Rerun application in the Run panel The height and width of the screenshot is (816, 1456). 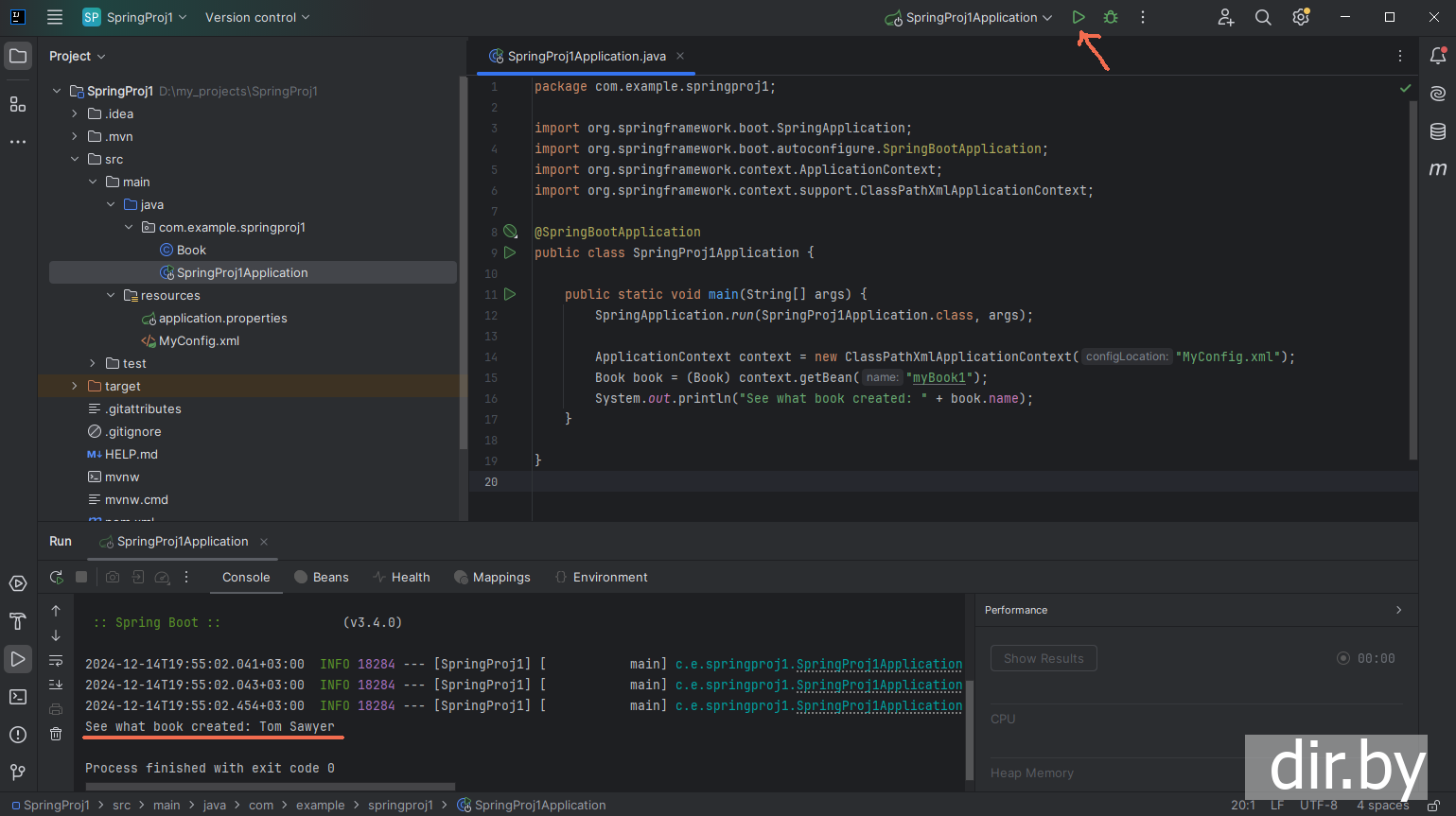point(57,577)
